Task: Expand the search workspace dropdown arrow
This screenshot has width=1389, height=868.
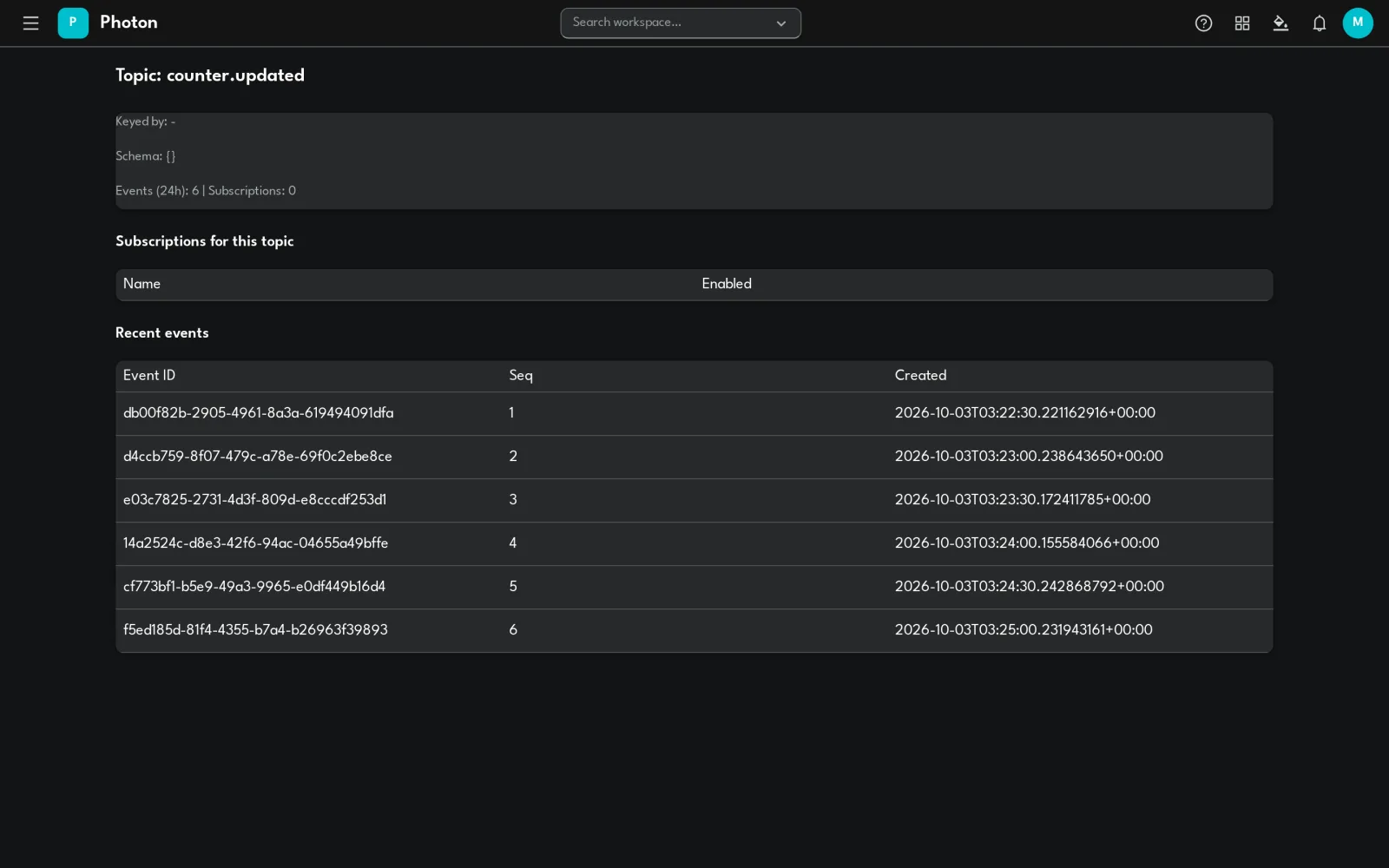Action: 781,23
